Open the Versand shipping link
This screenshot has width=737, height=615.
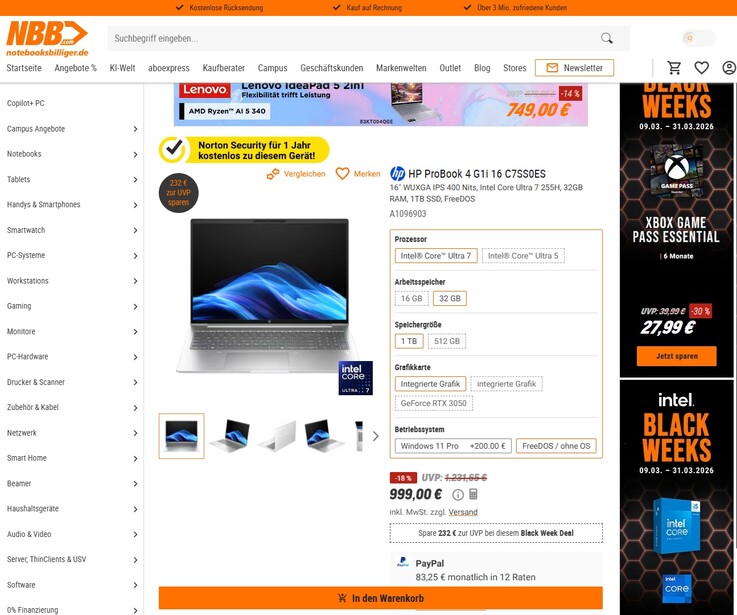[463, 512]
